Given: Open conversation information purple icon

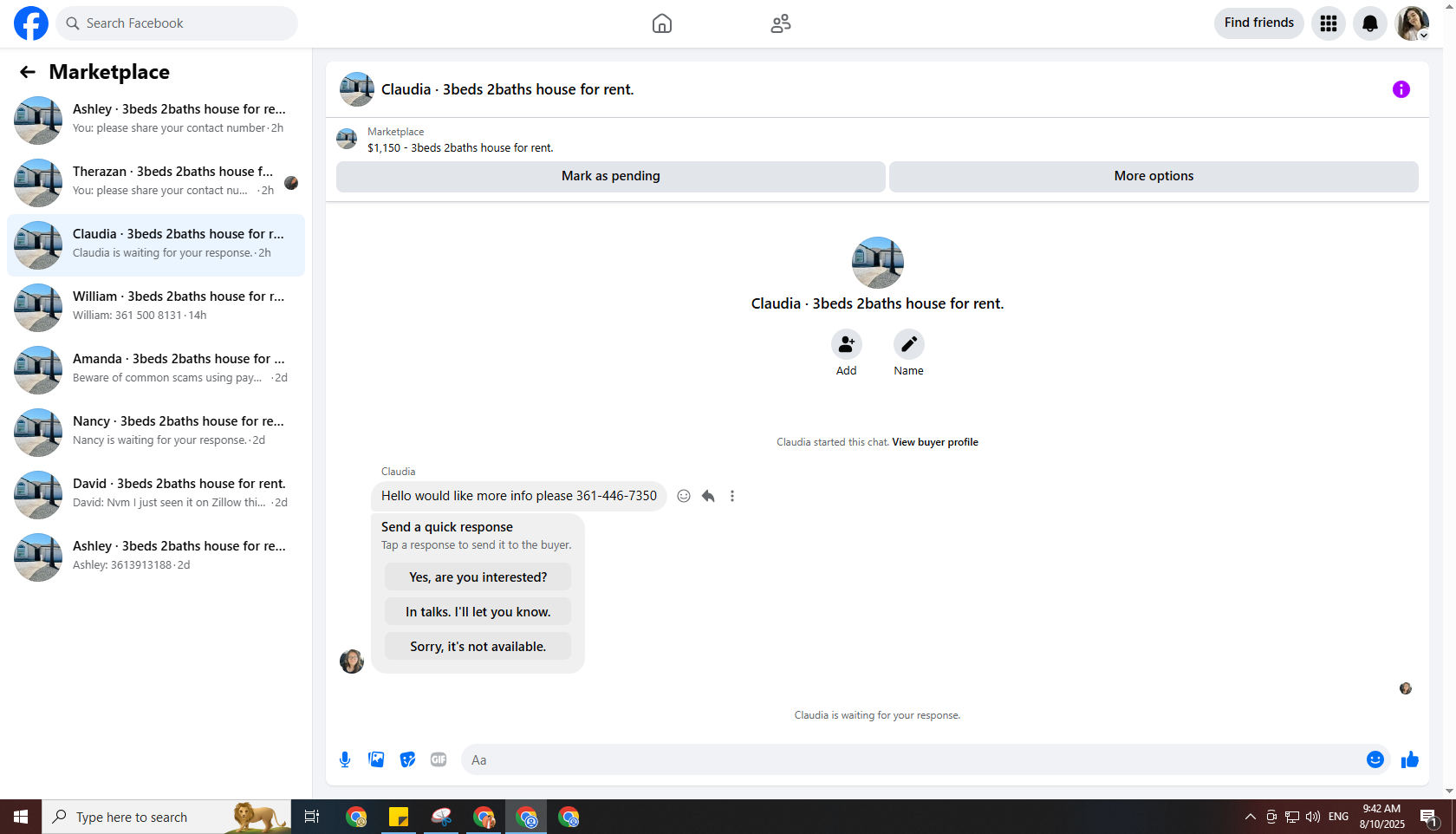Looking at the screenshot, I should (x=1401, y=89).
